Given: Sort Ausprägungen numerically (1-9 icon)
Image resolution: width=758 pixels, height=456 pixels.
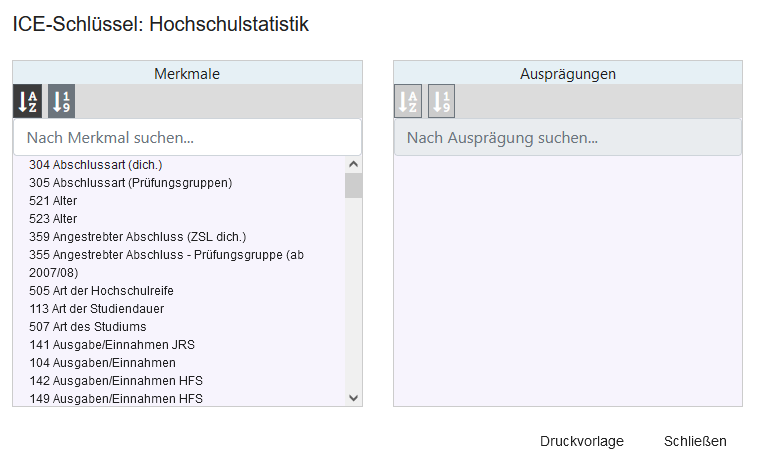Looking at the screenshot, I should coord(441,101).
